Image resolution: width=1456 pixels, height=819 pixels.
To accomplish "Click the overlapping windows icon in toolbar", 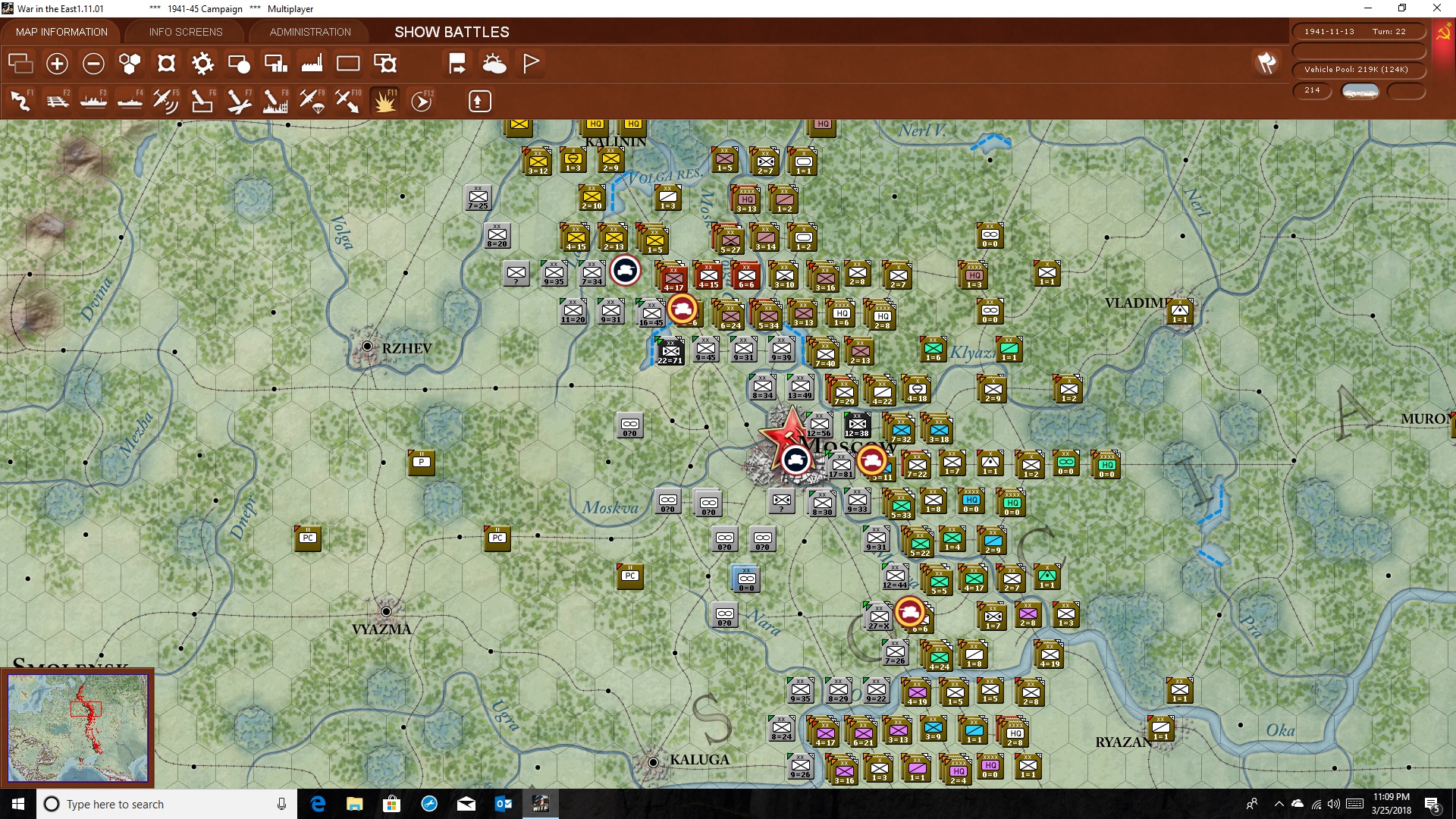I will pyautogui.click(x=20, y=64).
